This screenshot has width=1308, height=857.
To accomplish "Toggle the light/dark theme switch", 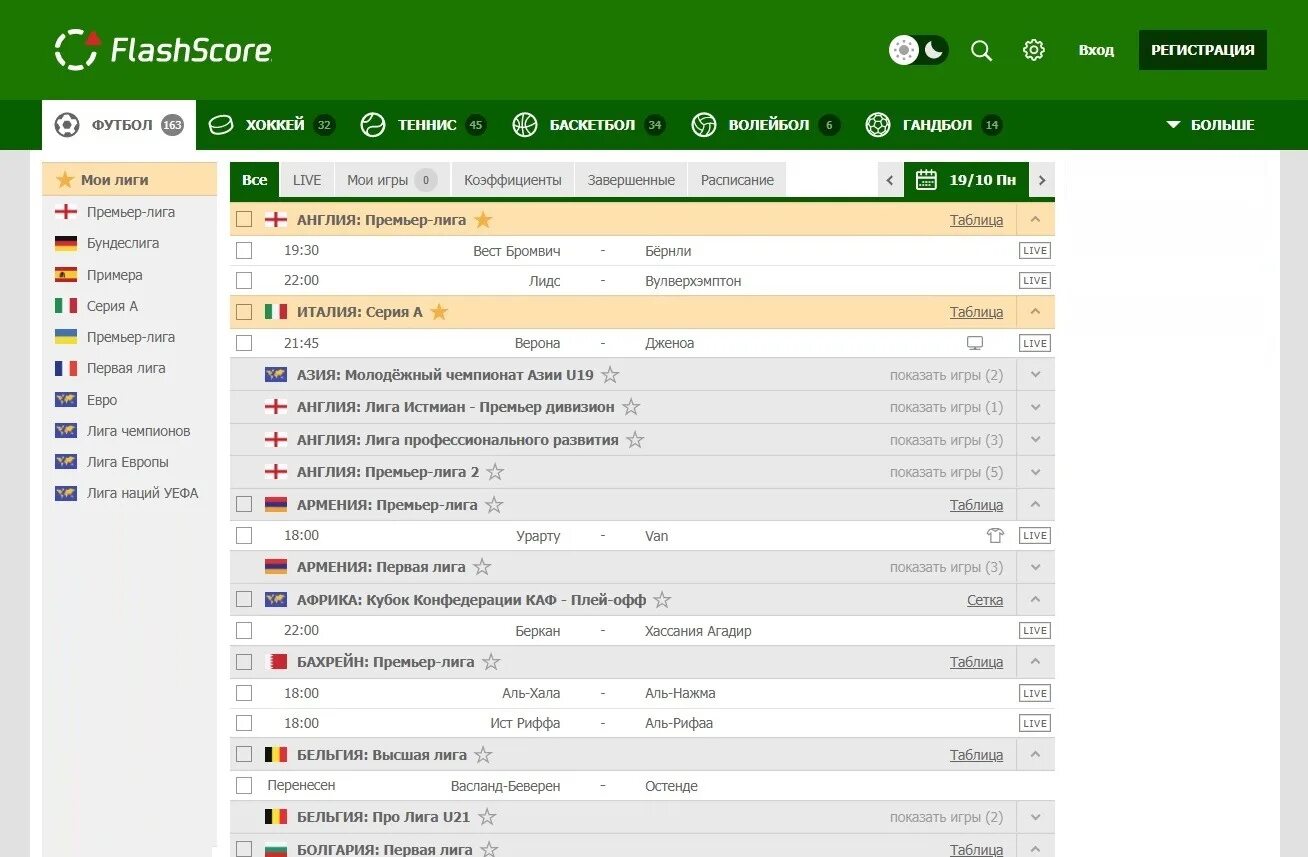I will point(918,50).
